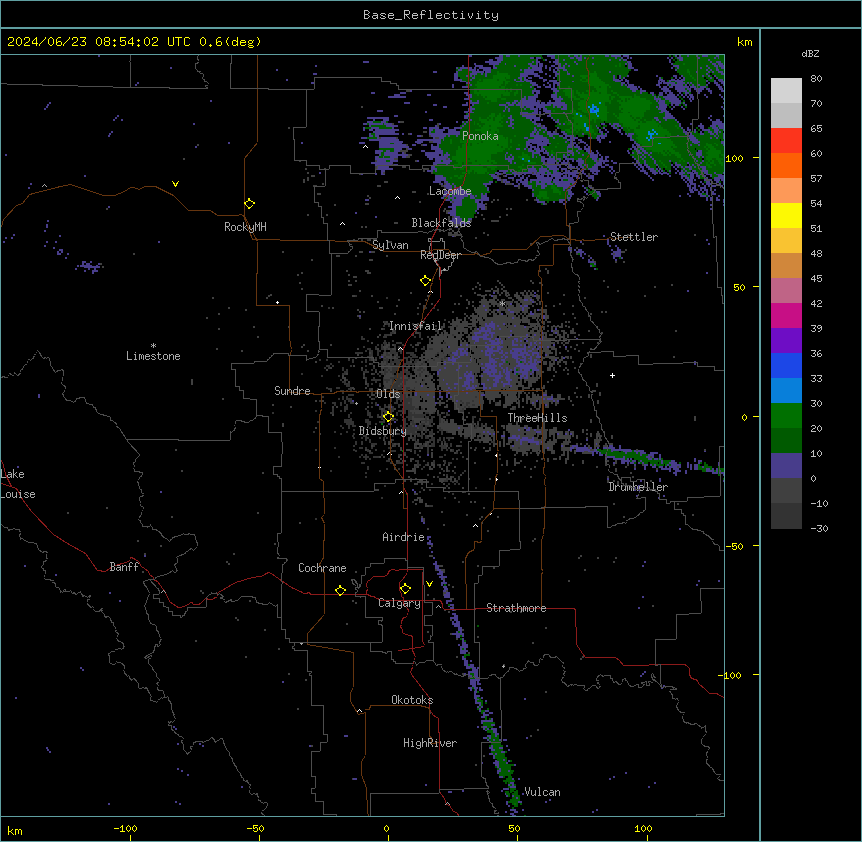Click the -30 value on the dBZ legend
This screenshot has height=842, width=862.
tap(819, 529)
